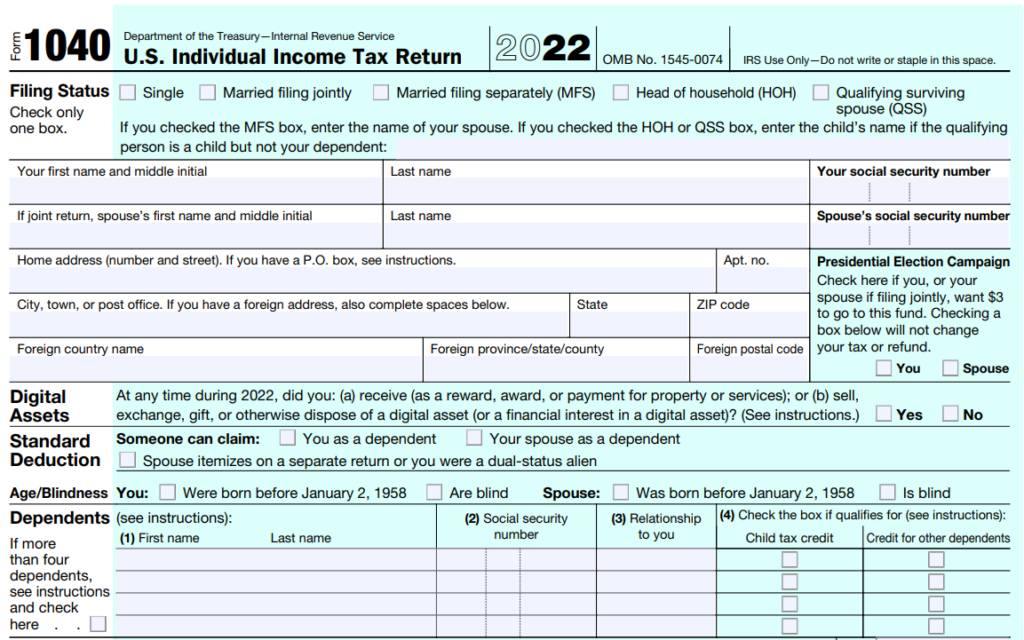1024x640 pixels.
Task: Click the 'Someone can claim:' label
Action: pos(188,439)
